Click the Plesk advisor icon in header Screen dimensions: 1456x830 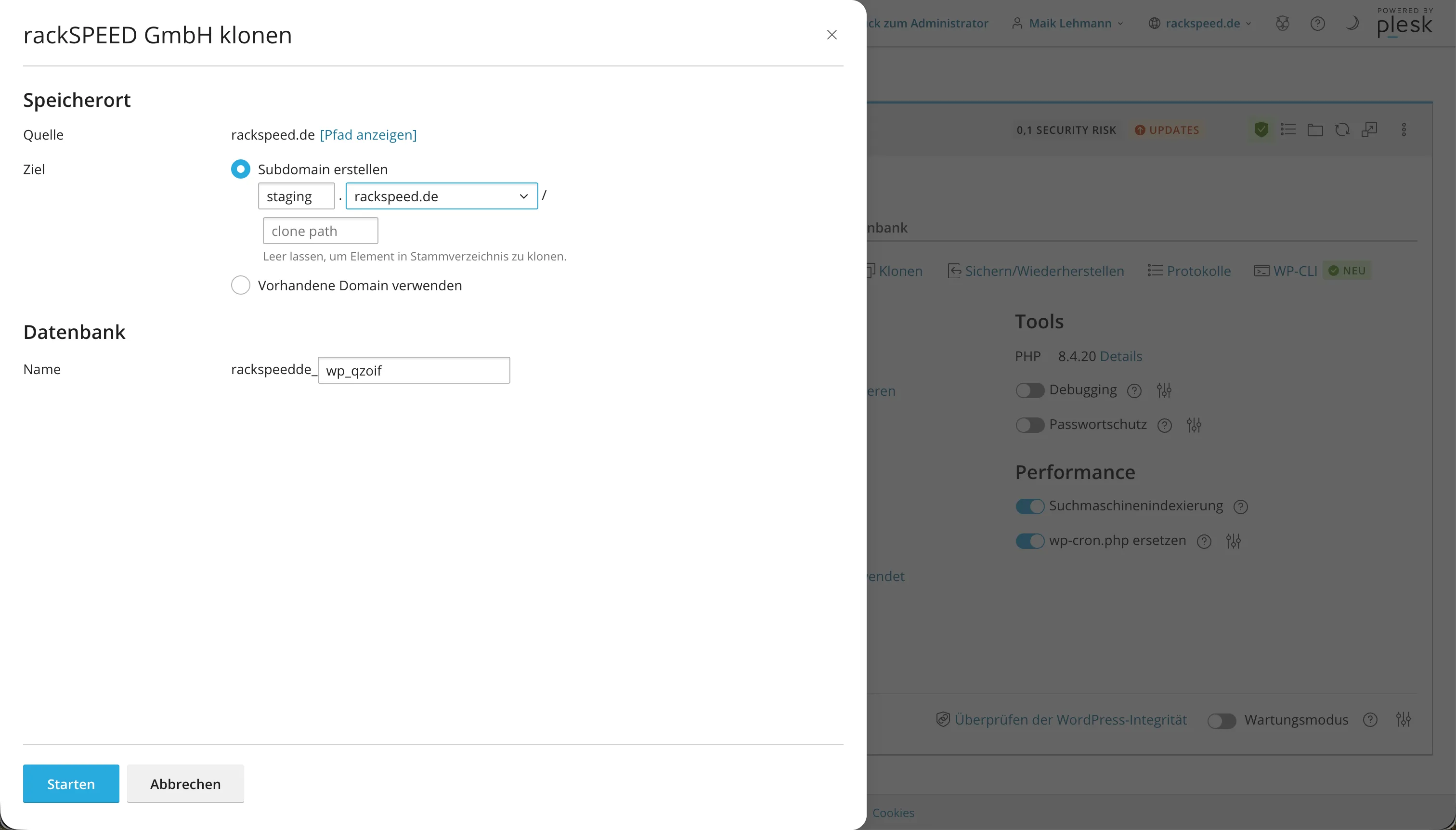pos(1283,24)
